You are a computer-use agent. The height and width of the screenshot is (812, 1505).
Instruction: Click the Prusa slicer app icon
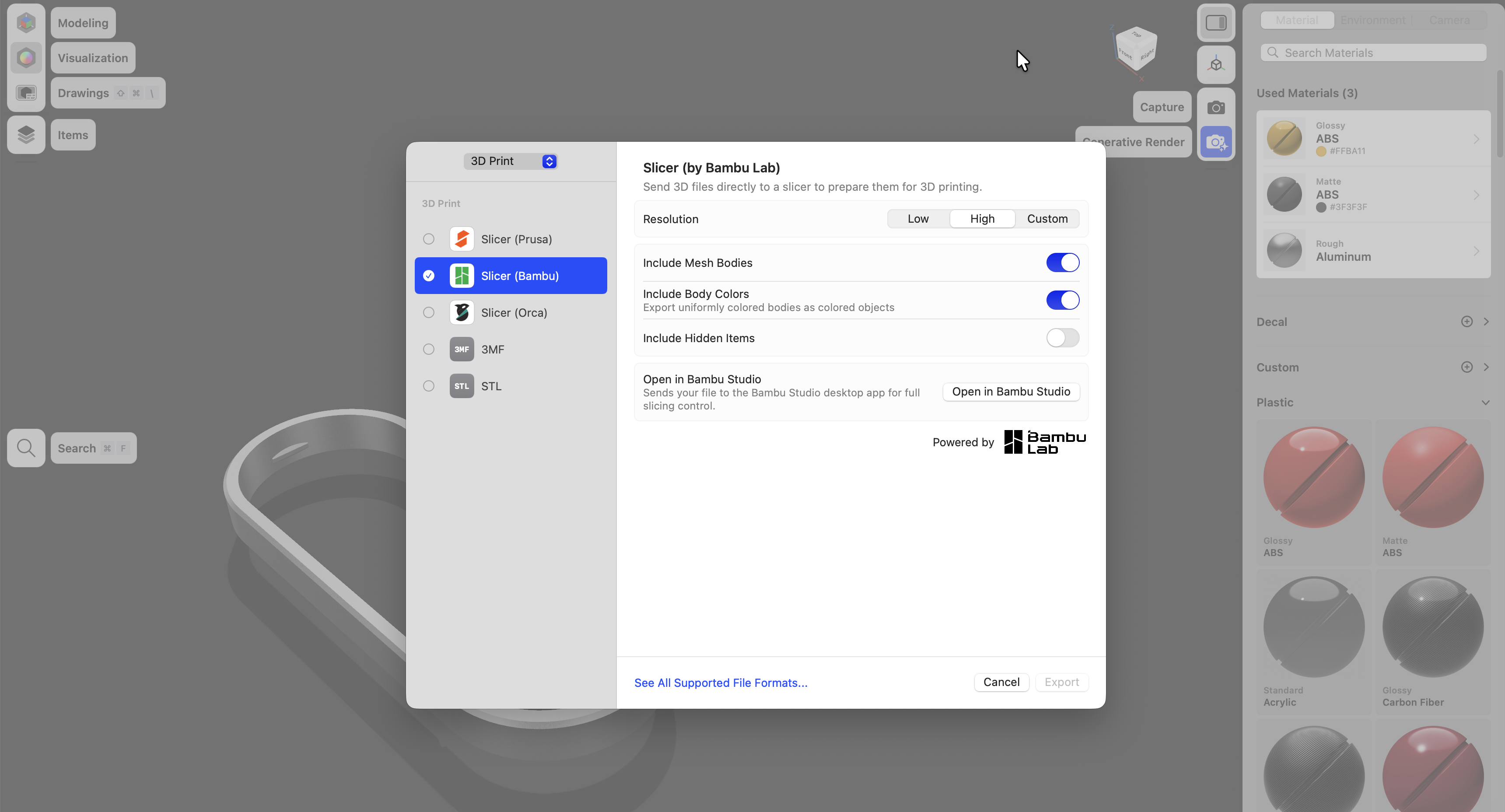tap(462, 239)
